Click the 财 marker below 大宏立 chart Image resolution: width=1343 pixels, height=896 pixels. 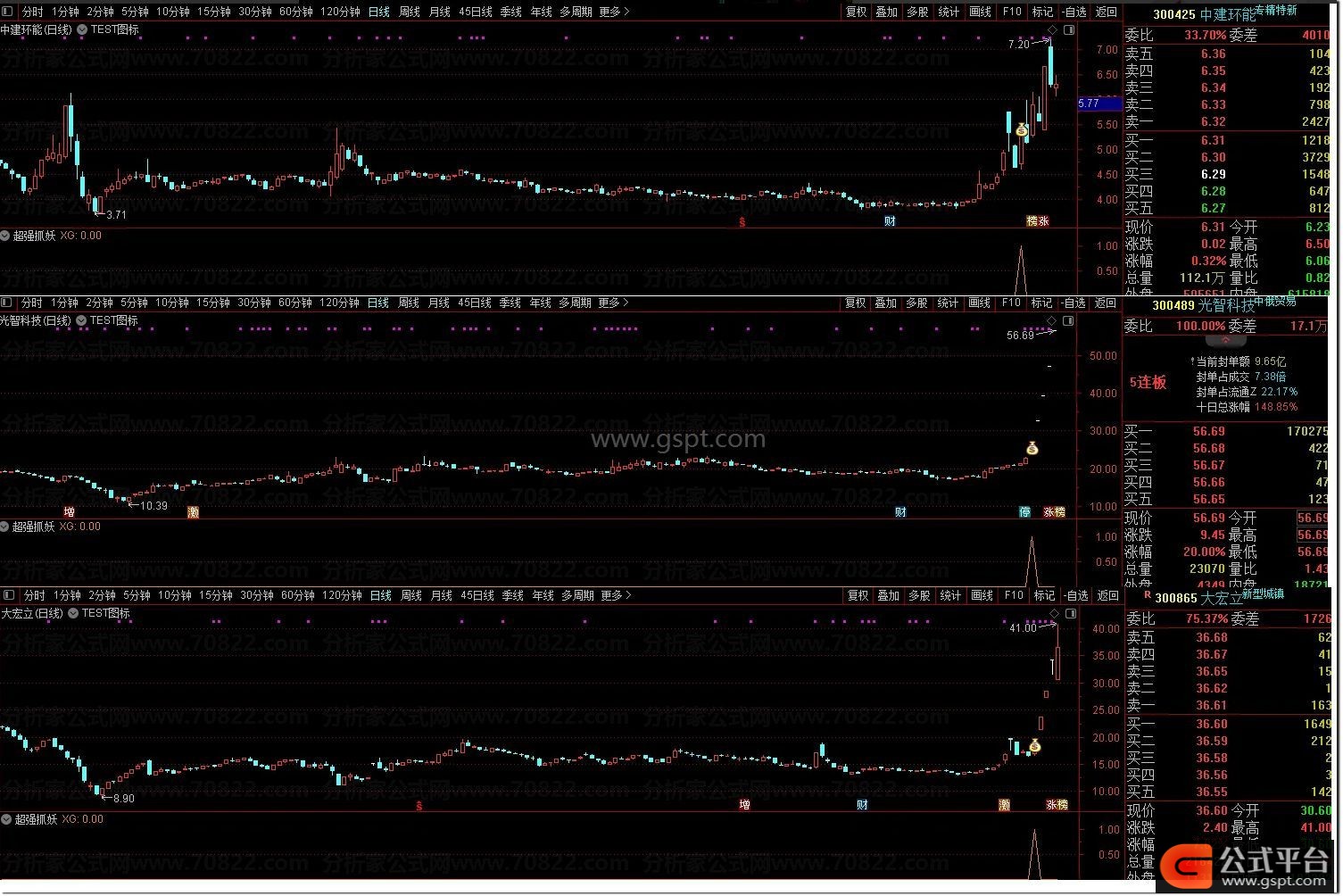pyautogui.click(x=862, y=805)
